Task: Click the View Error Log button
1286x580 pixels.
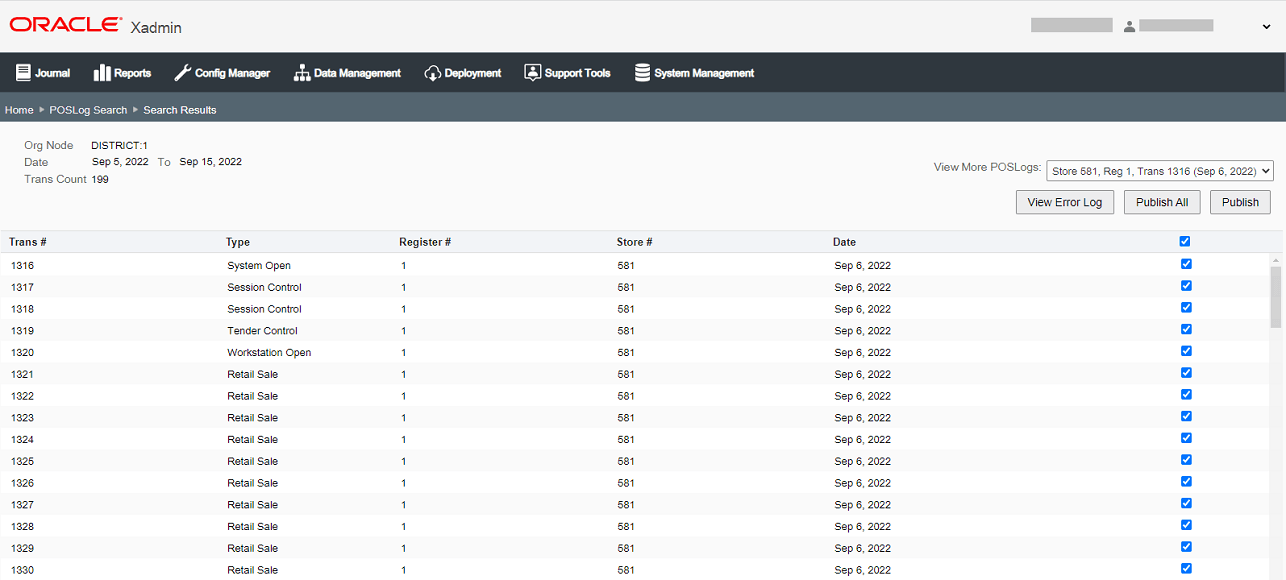Action: (1065, 202)
